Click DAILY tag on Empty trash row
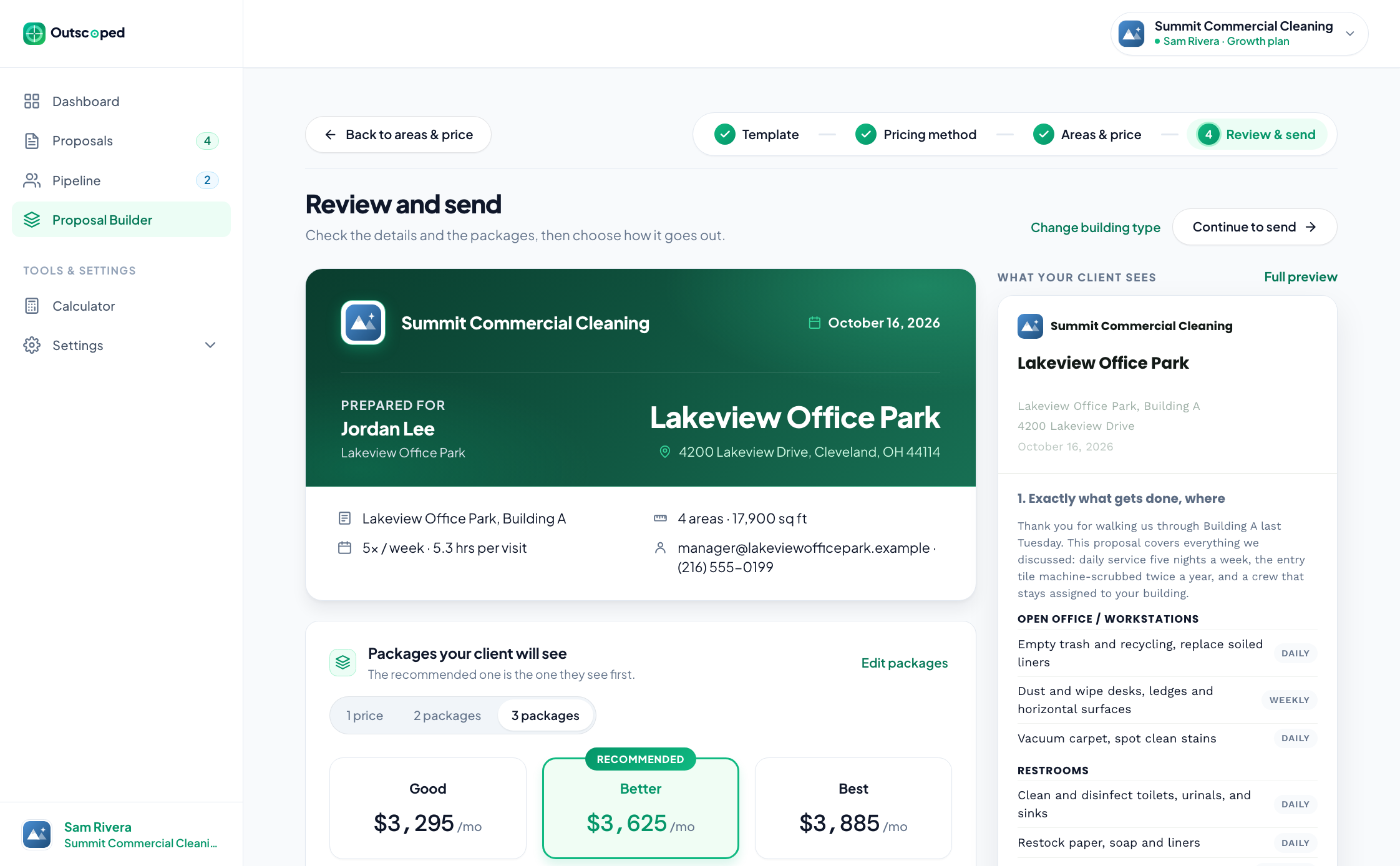The width and height of the screenshot is (1400, 866). click(1295, 653)
